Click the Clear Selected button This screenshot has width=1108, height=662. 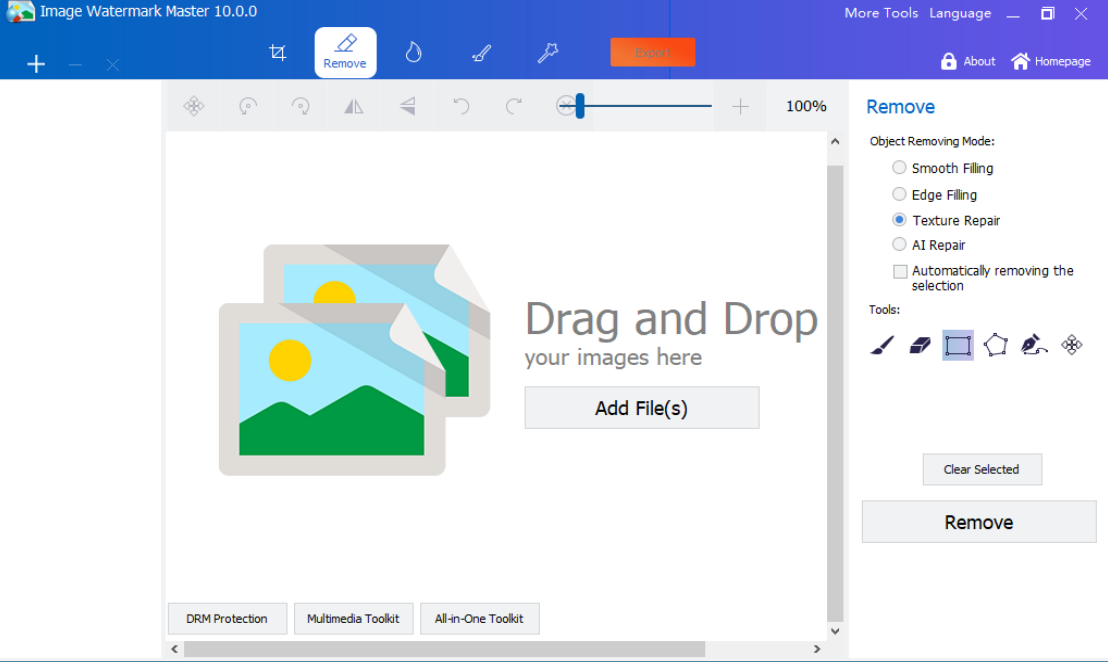pos(982,469)
